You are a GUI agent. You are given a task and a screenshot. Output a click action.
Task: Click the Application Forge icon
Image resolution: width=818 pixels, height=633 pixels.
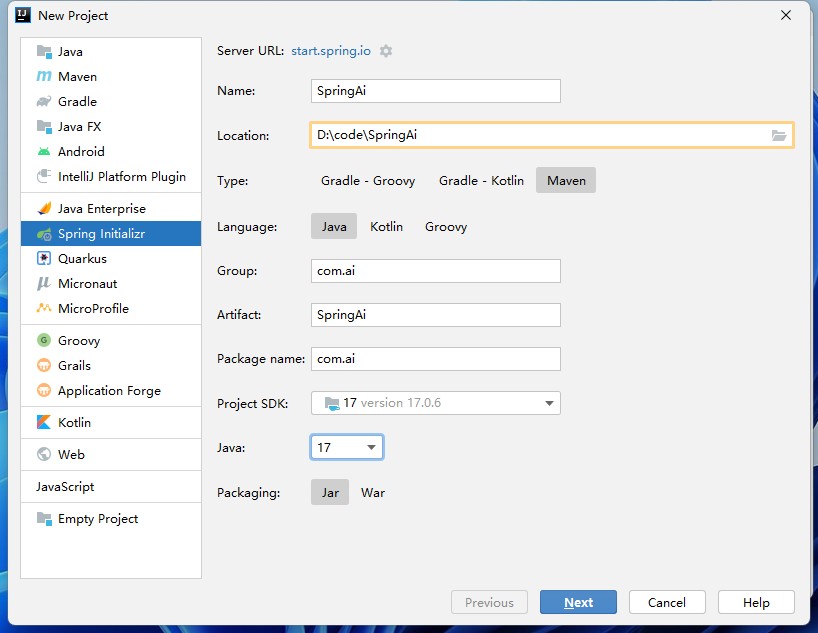pyautogui.click(x=44, y=390)
